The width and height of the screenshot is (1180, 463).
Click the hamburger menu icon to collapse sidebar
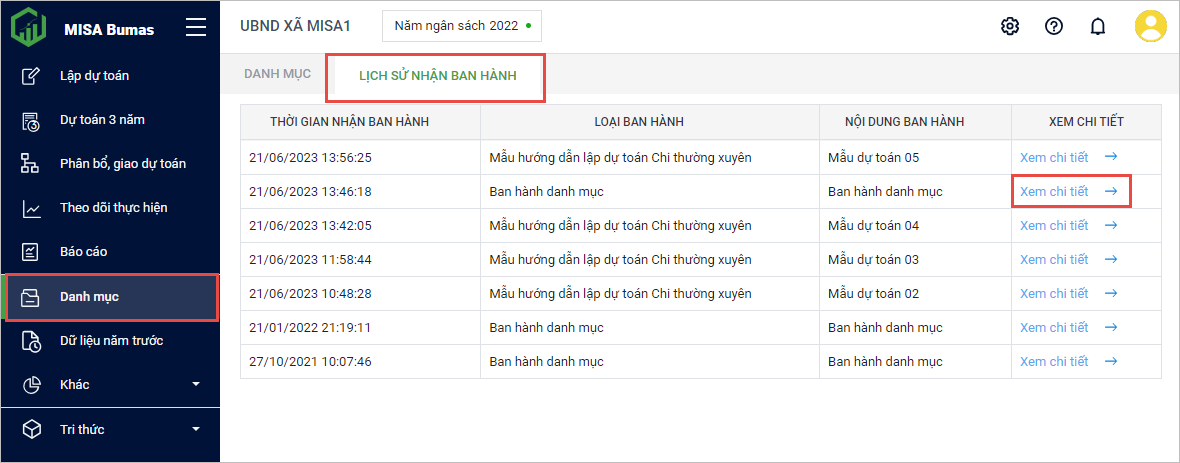click(x=196, y=28)
